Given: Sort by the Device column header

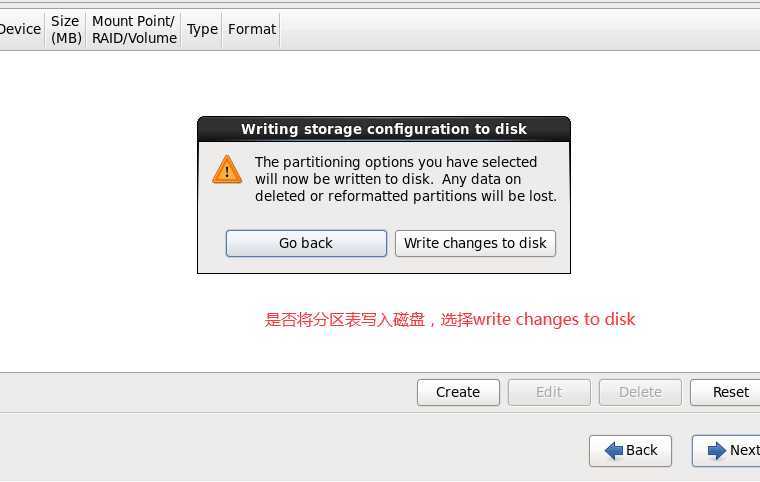Looking at the screenshot, I should point(21,30).
